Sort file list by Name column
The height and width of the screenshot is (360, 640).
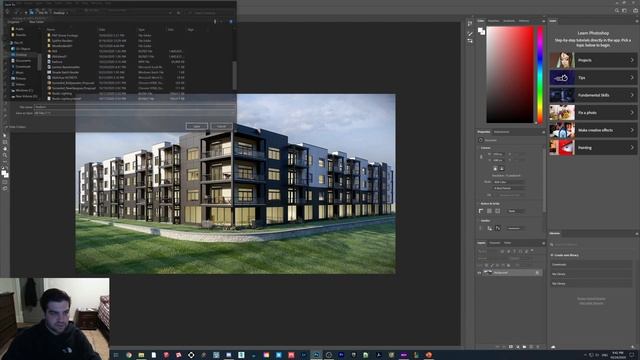(x=51, y=30)
